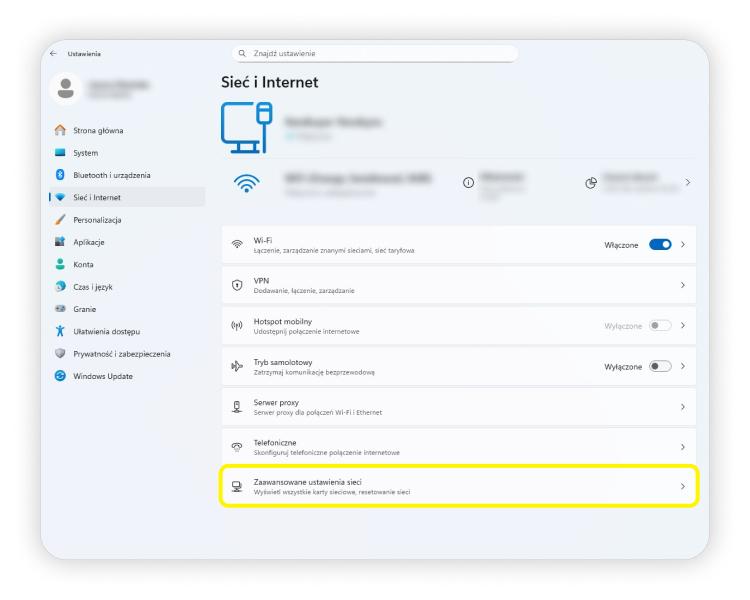Click 'Zatrzymaj komunikację bezprzewodową' description text

pyautogui.click(x=314, y=372)
